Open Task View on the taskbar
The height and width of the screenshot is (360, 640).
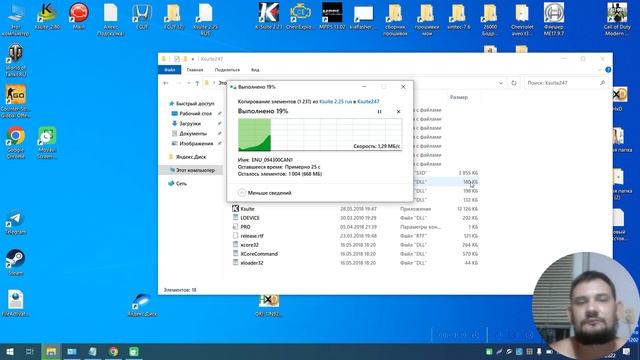(x=29, y=351)
